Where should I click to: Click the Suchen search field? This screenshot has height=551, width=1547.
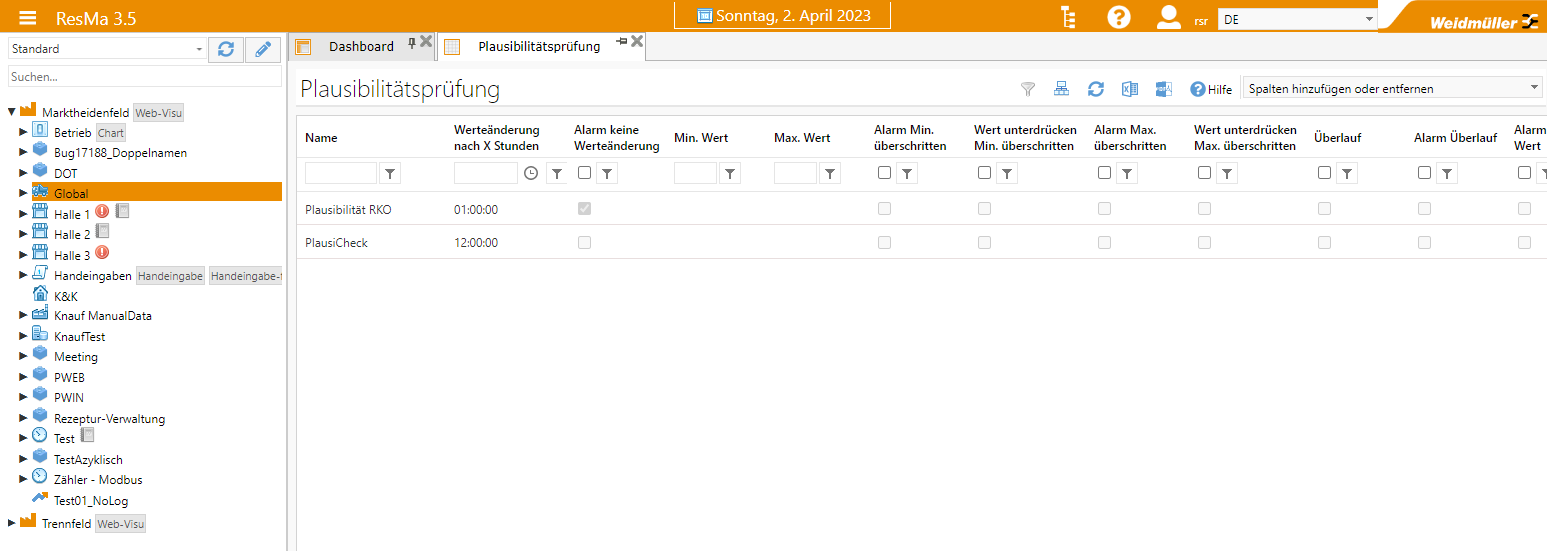144,76
